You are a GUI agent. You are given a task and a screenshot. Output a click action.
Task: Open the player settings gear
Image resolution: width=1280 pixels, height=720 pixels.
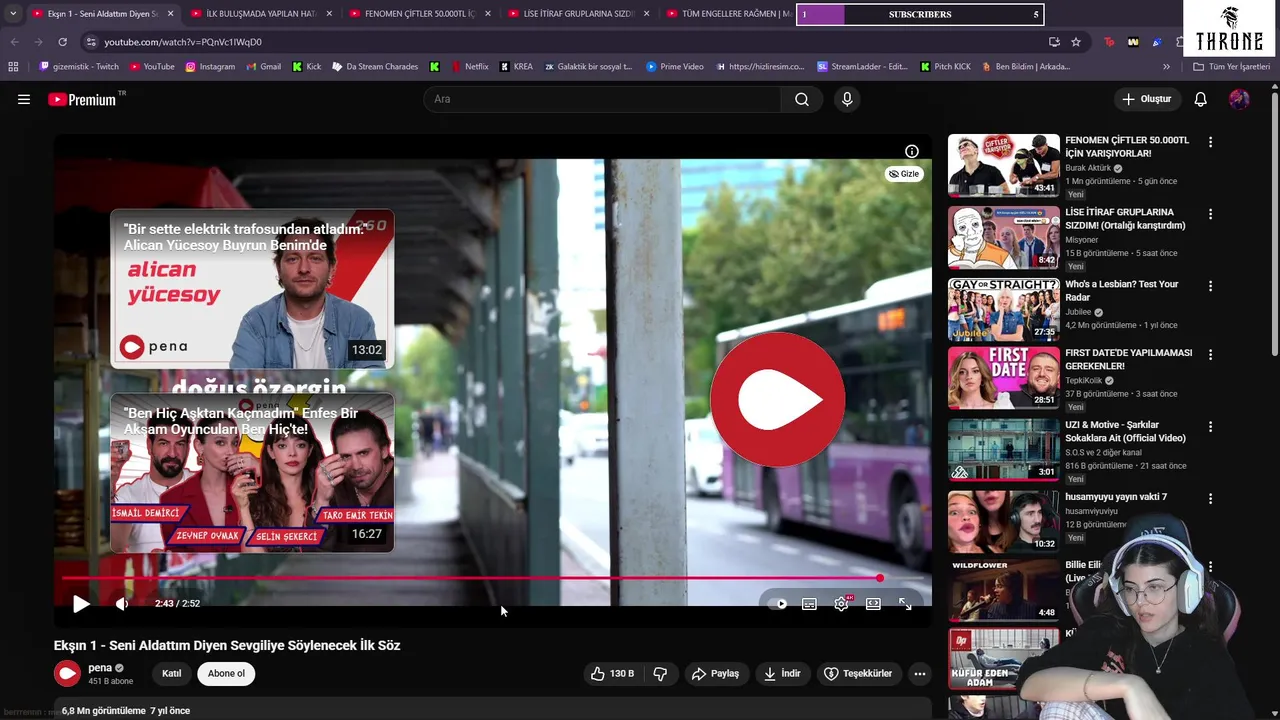pyautogui.click(x=841, y=603)
